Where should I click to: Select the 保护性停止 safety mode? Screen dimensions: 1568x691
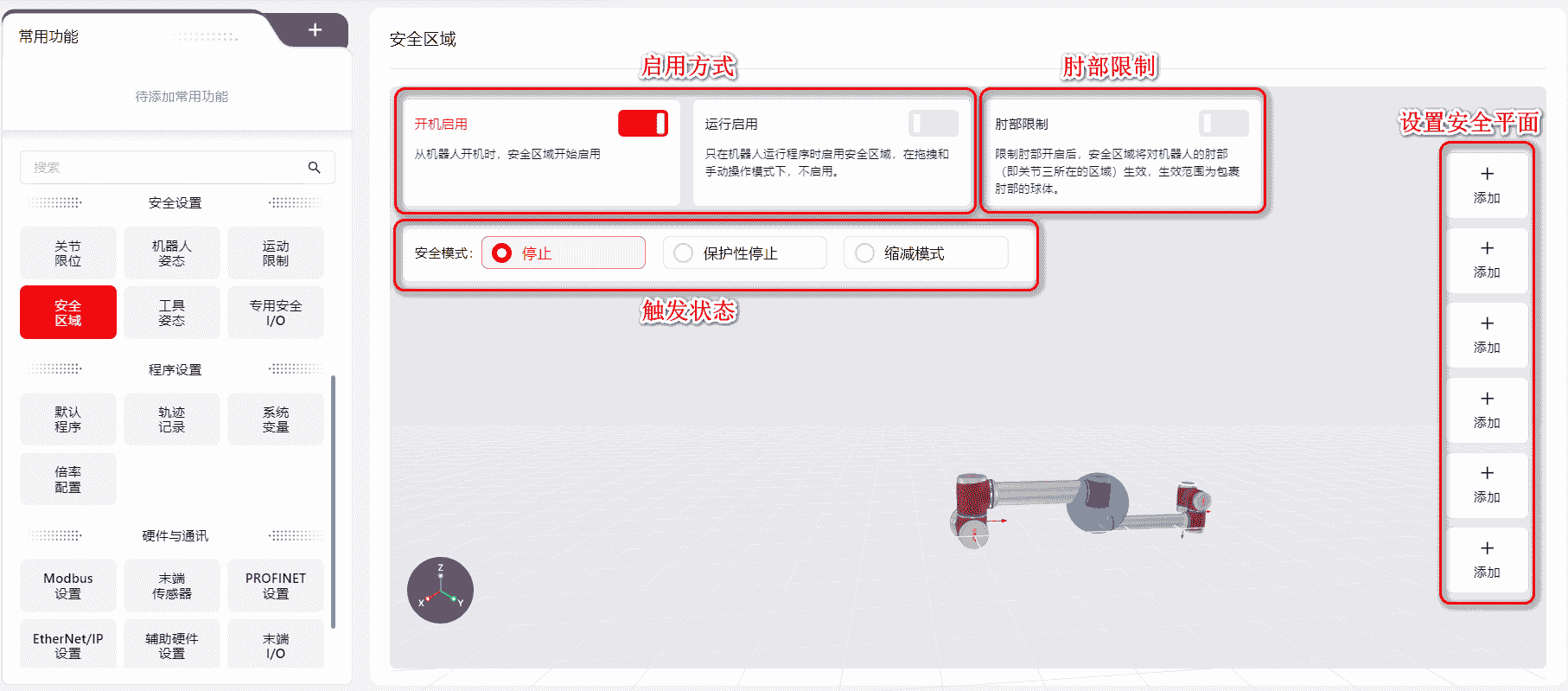(744, 253)
